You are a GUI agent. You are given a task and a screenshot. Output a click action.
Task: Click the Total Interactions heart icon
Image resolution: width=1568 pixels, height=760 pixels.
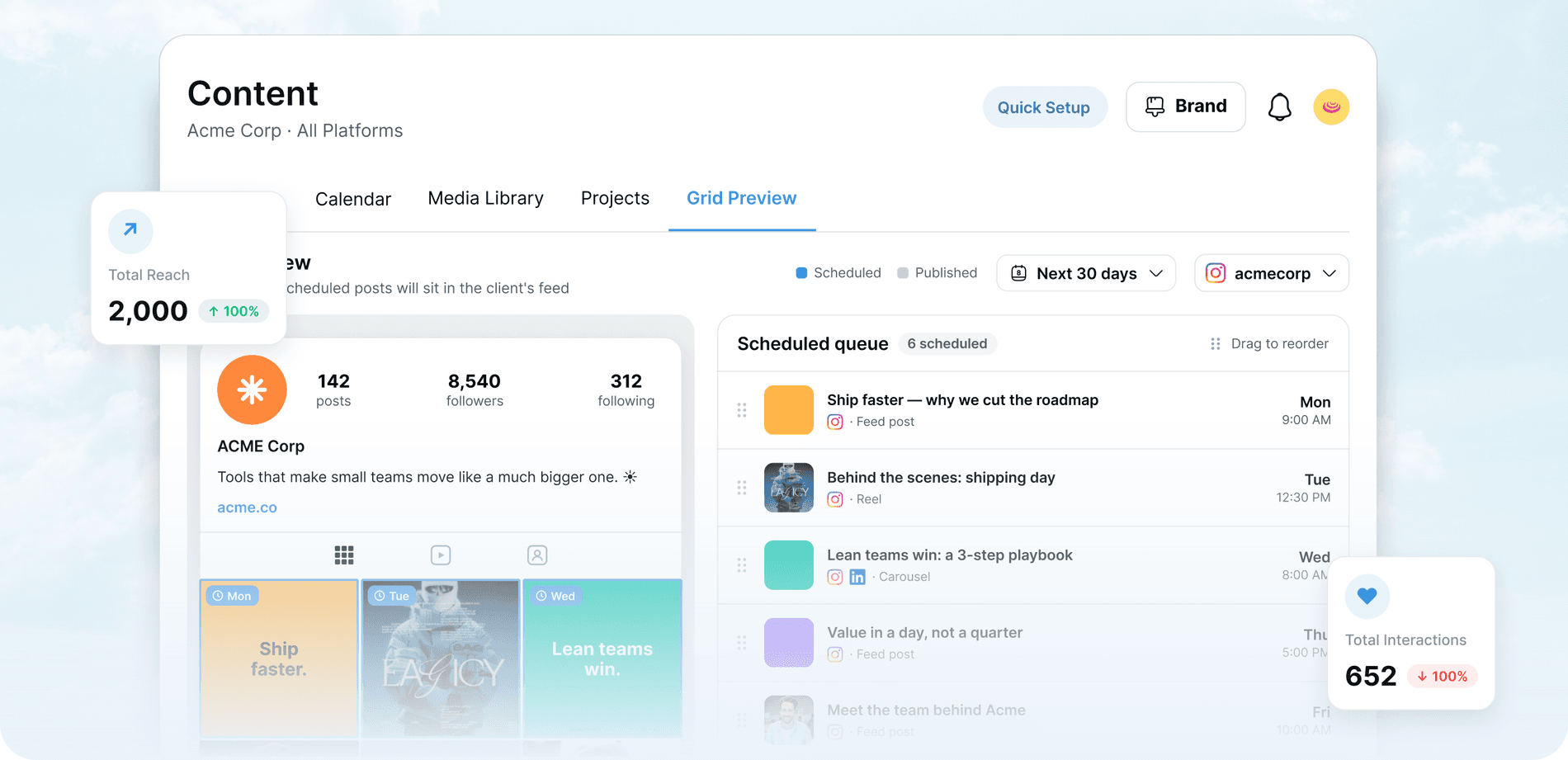coord(1367,596)
